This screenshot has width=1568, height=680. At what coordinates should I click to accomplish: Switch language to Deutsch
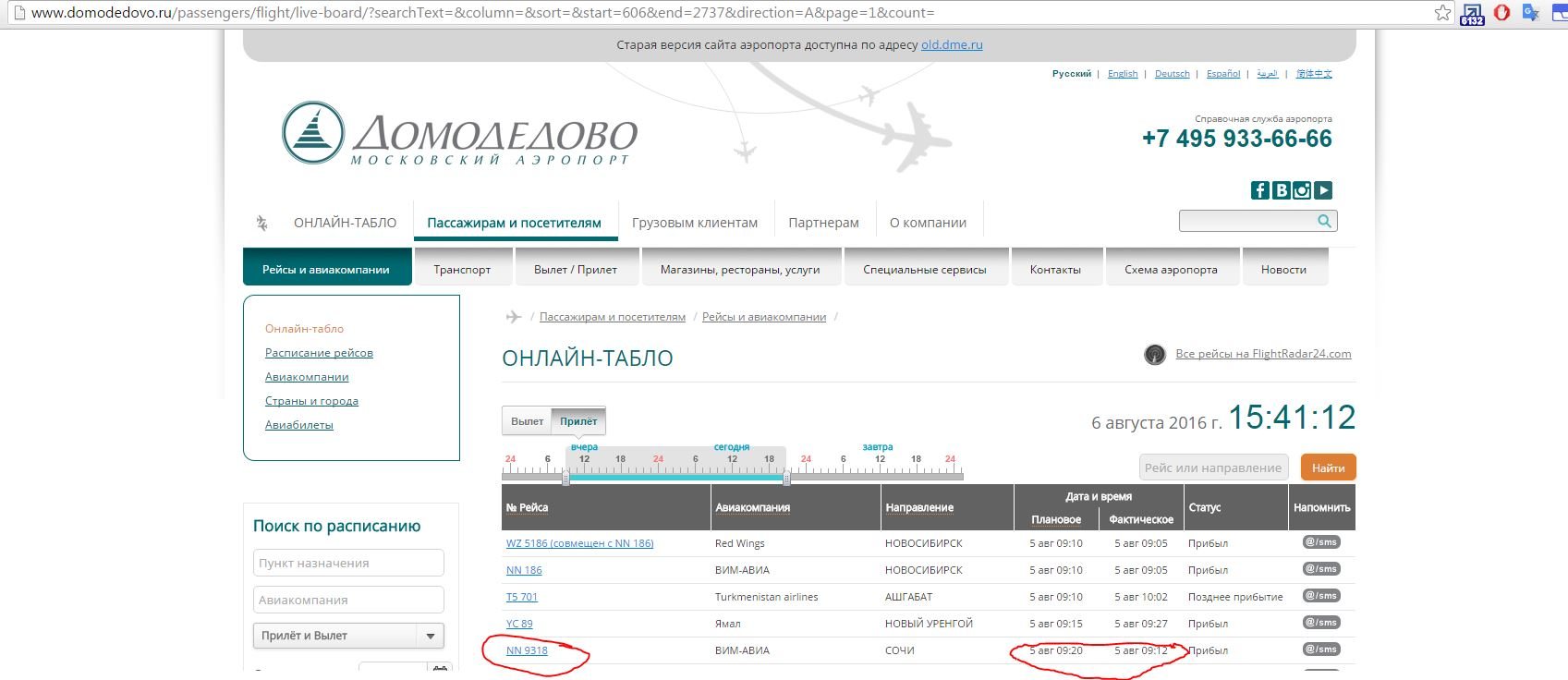pyautogui.click(x=1173, y=74)
